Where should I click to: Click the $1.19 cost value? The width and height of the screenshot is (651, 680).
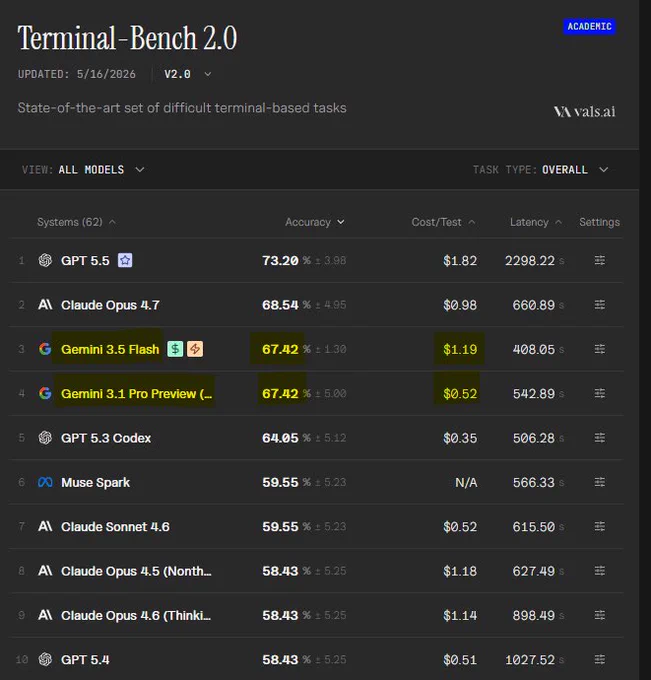tap(460, 349)
